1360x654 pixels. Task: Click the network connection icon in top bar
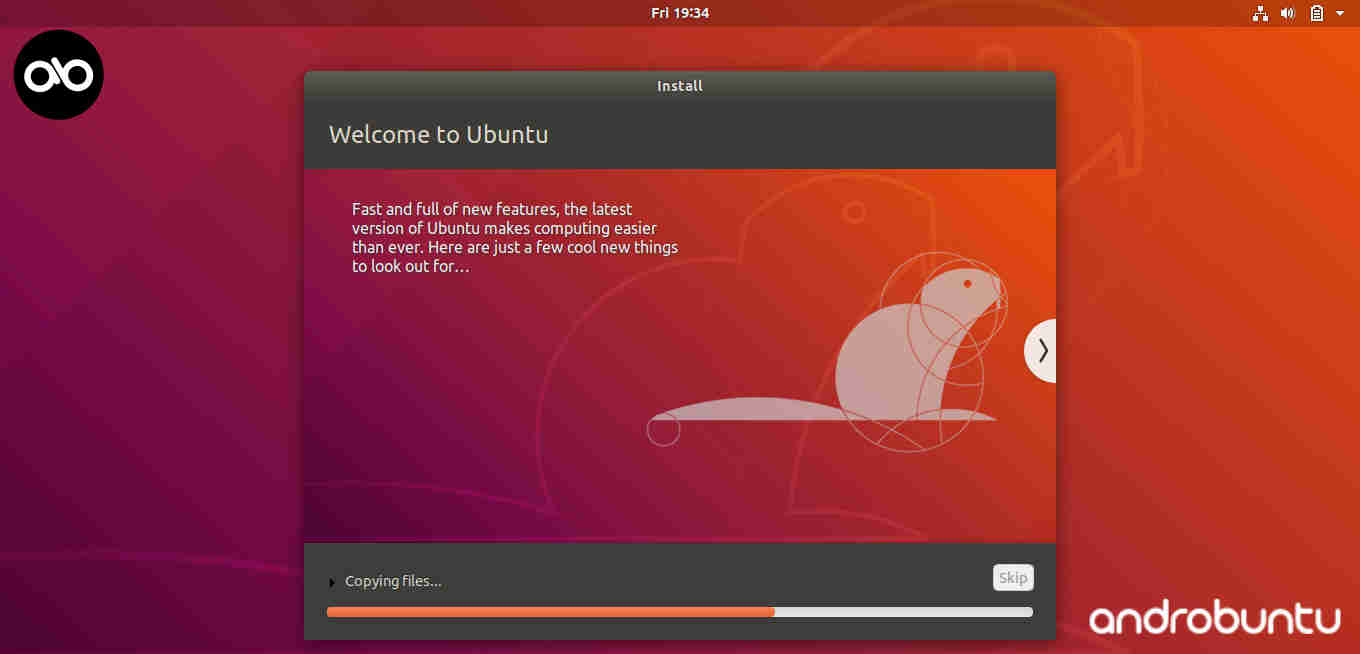click(x=1260, y=13)
